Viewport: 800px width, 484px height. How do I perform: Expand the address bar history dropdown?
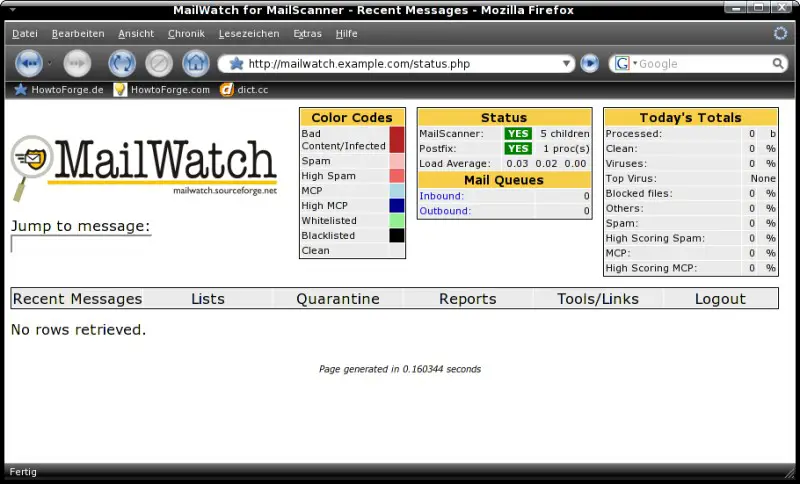pos(566,64)
